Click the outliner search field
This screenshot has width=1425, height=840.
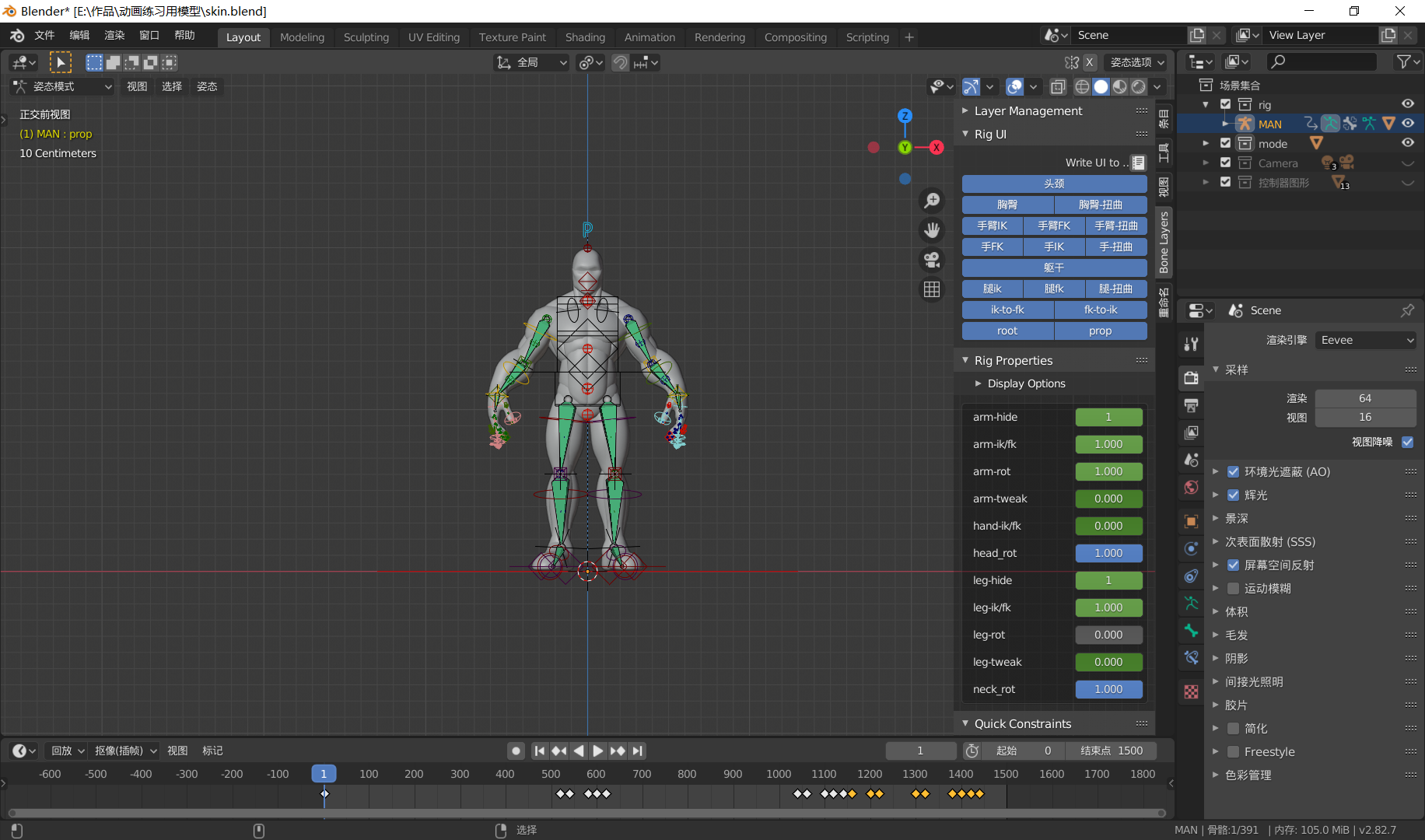click(x=1322, y=61)
